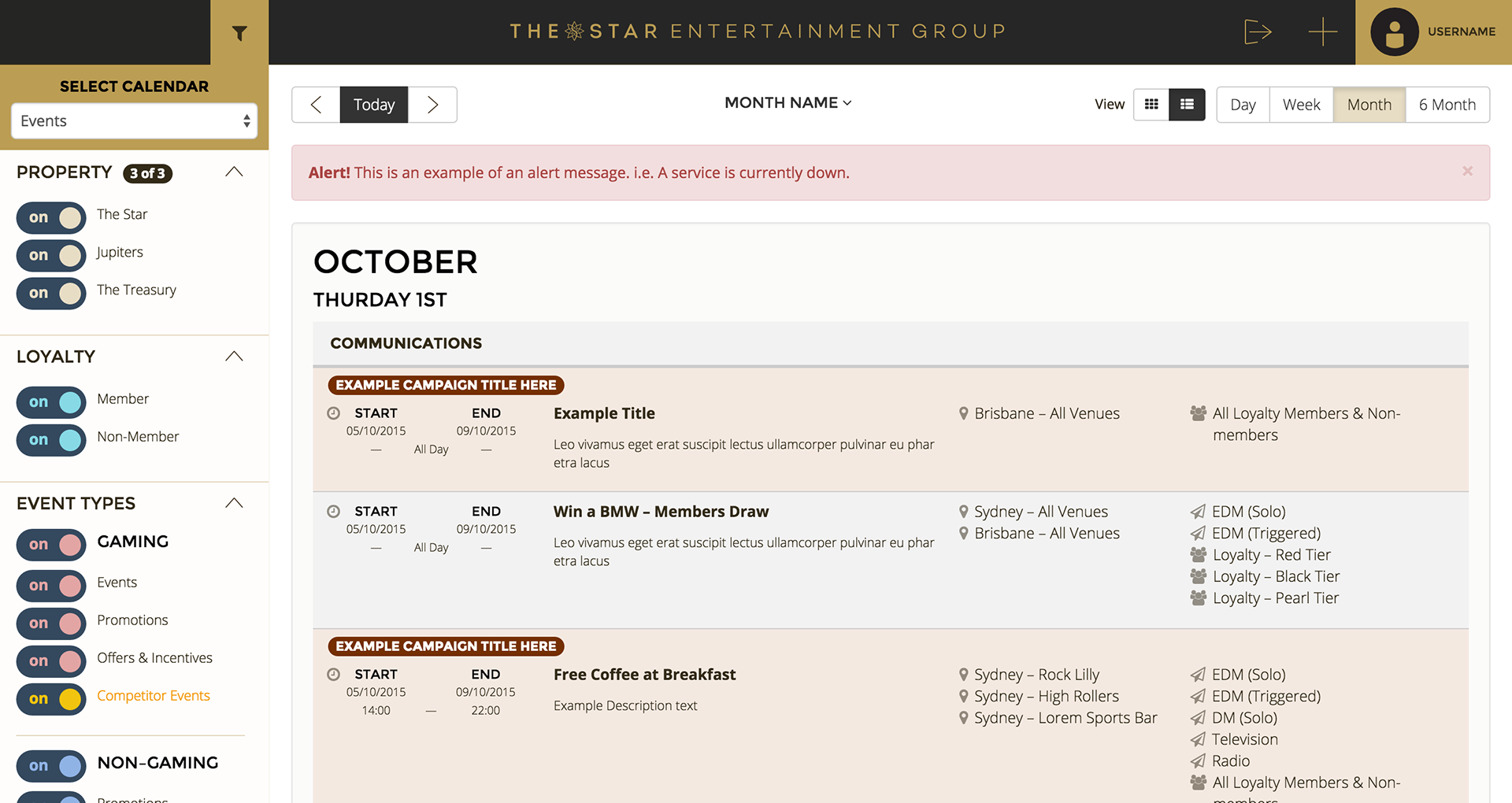
Task: Collapse the PROPERTY section chevron
Action: 234,172
